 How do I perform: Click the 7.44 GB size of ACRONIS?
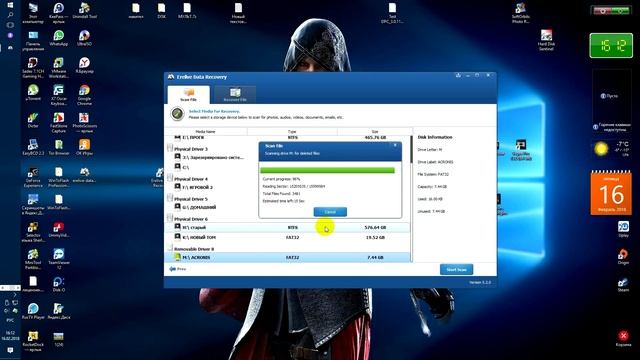[375, 258]
